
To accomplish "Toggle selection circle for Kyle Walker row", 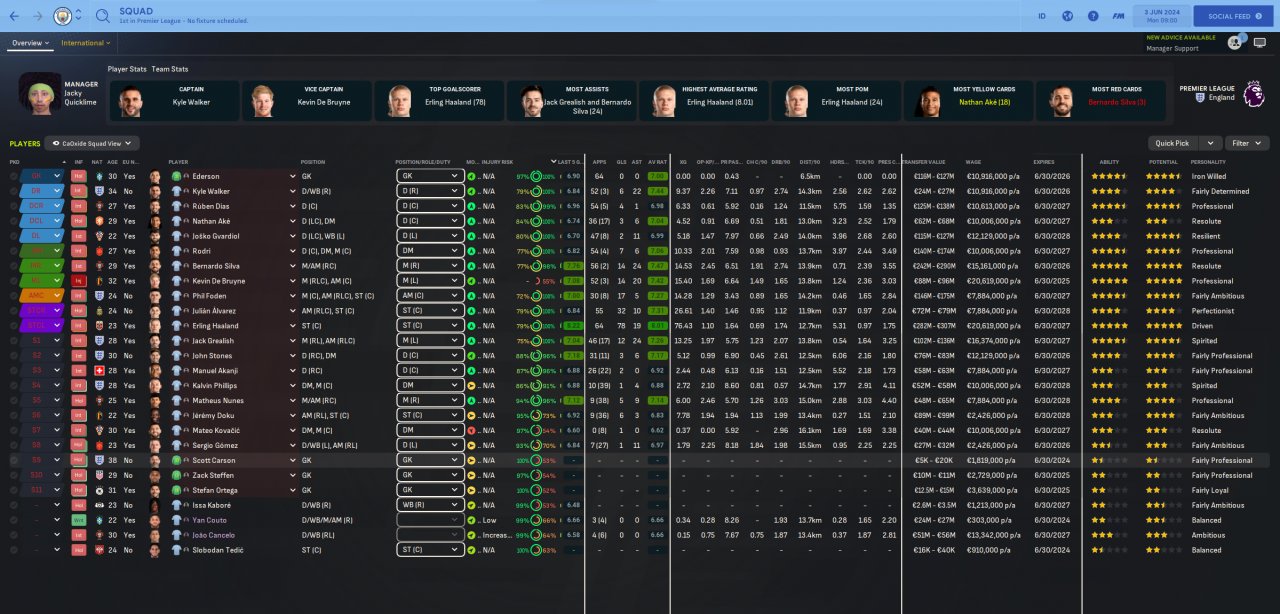I will [x=14, y=191].
